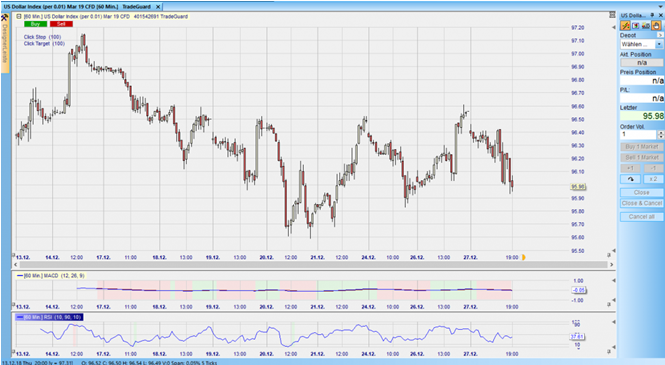The height and width of the screenshot is (365, 665).
Task: Close the US Dollar Index chart tab
Action: (158, 7)
